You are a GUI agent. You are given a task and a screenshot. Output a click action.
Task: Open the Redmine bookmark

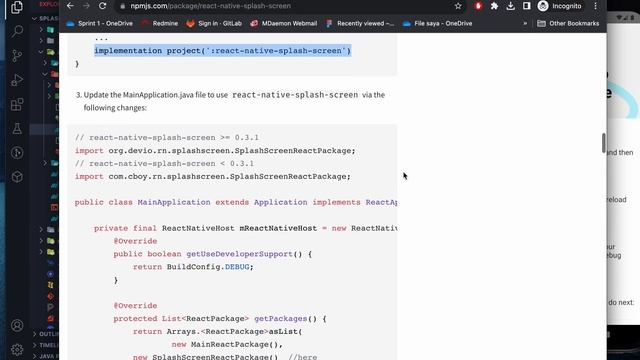(160, 24)
